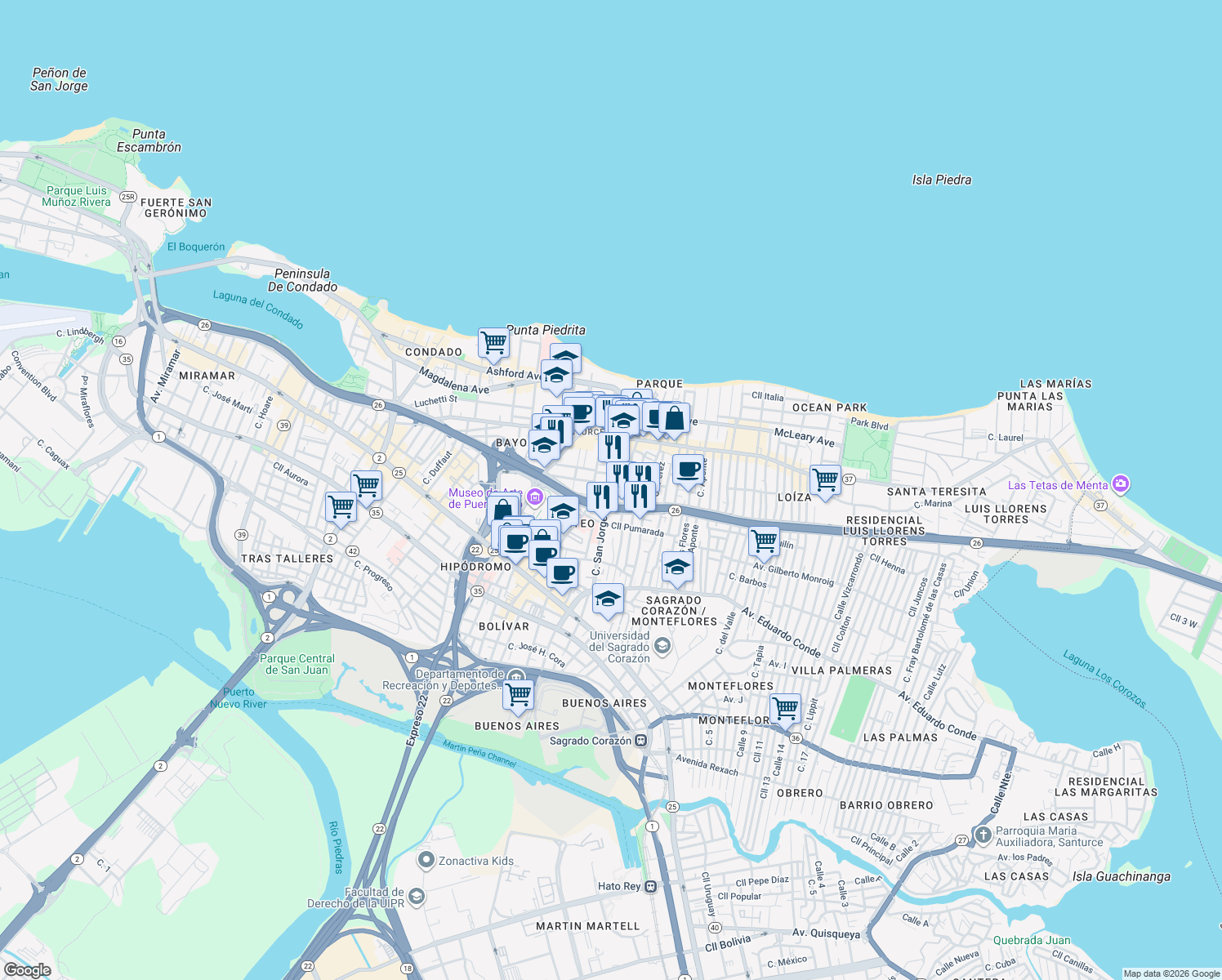
Task: Open the shopping cart marker near Av. Gilberto Monroig
Action: coord(764,541)
